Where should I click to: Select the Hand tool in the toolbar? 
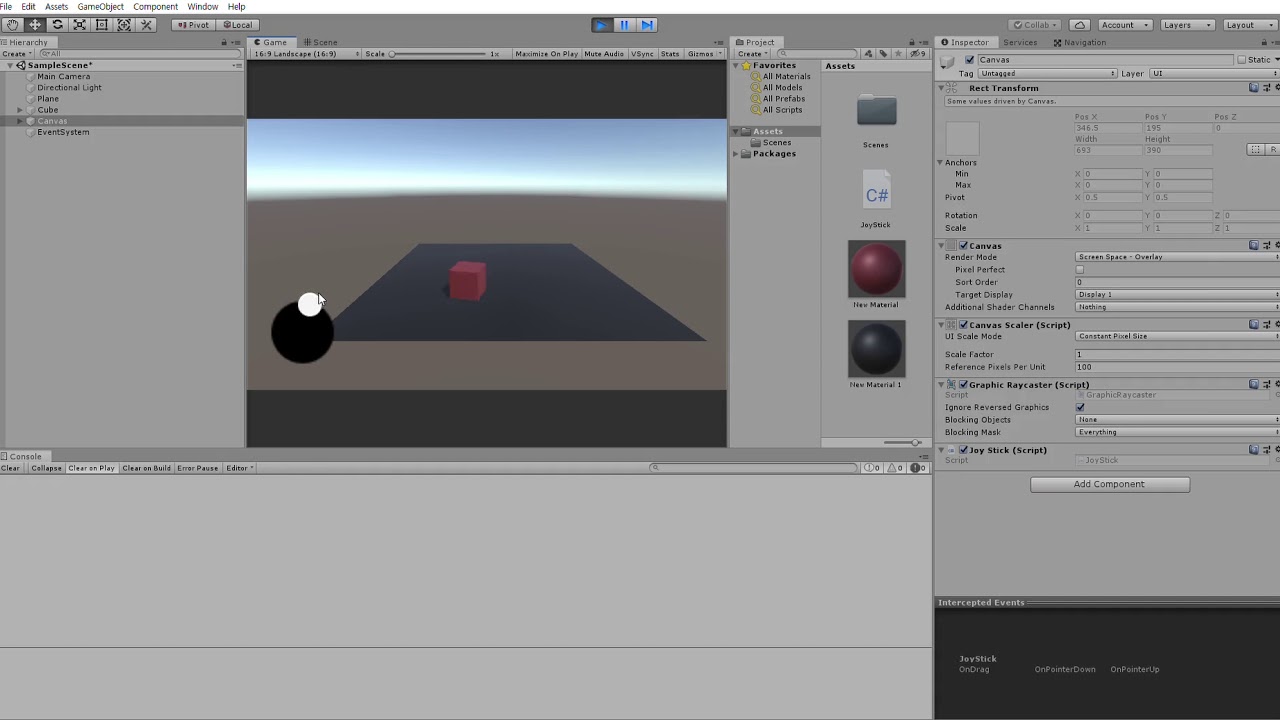(x=13, y=25)
